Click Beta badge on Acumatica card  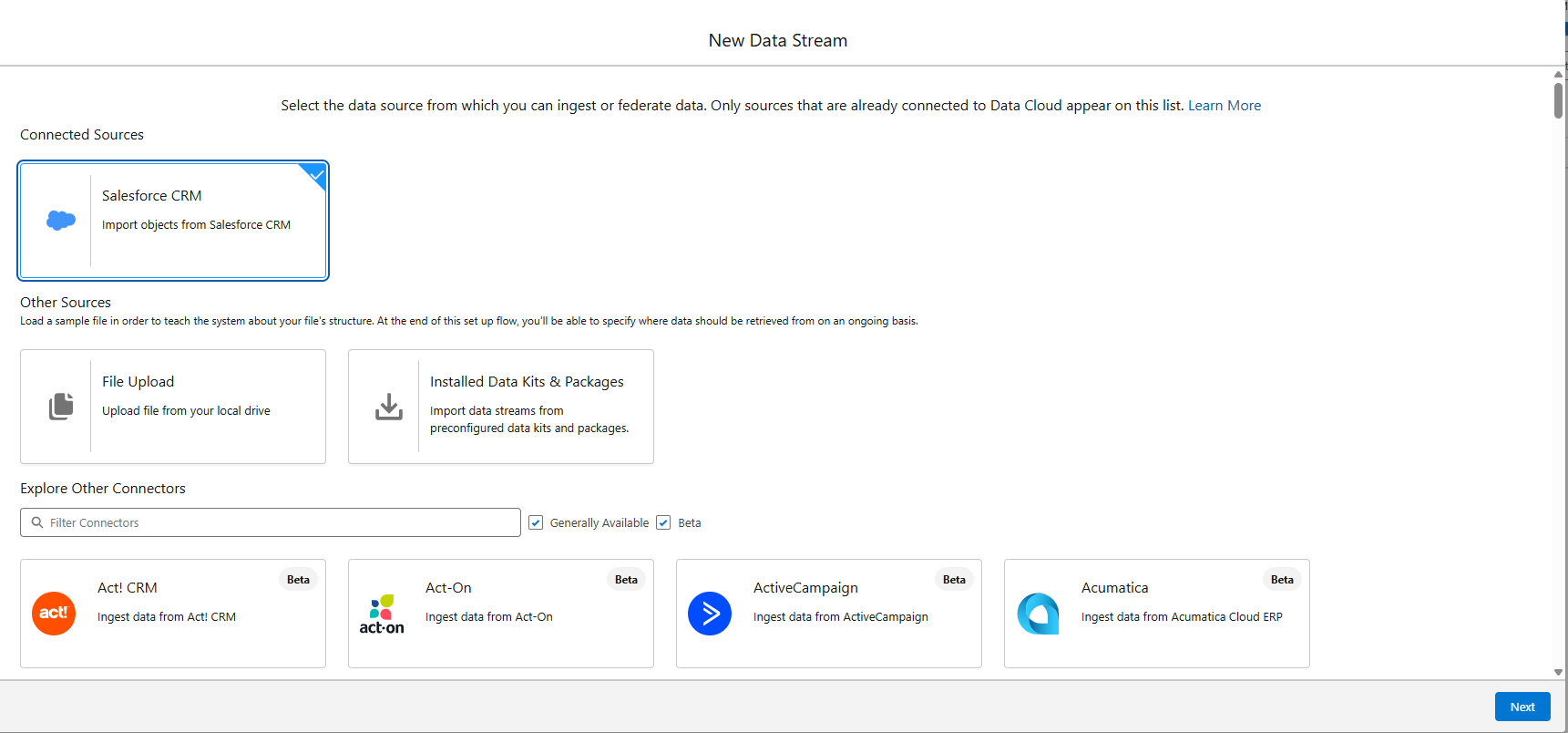coord(1282,580)
